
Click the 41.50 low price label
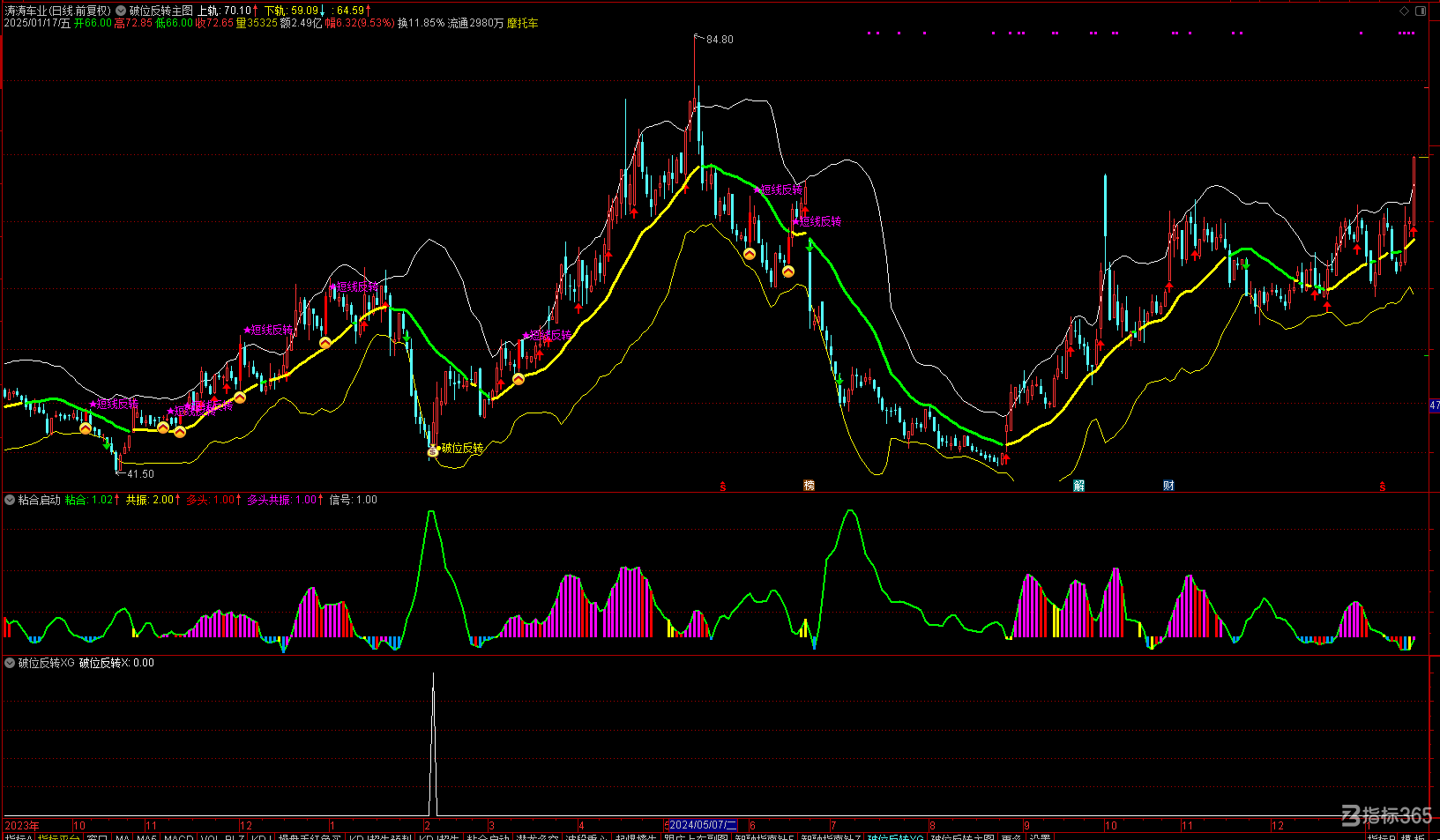click(x=140, y=474)
